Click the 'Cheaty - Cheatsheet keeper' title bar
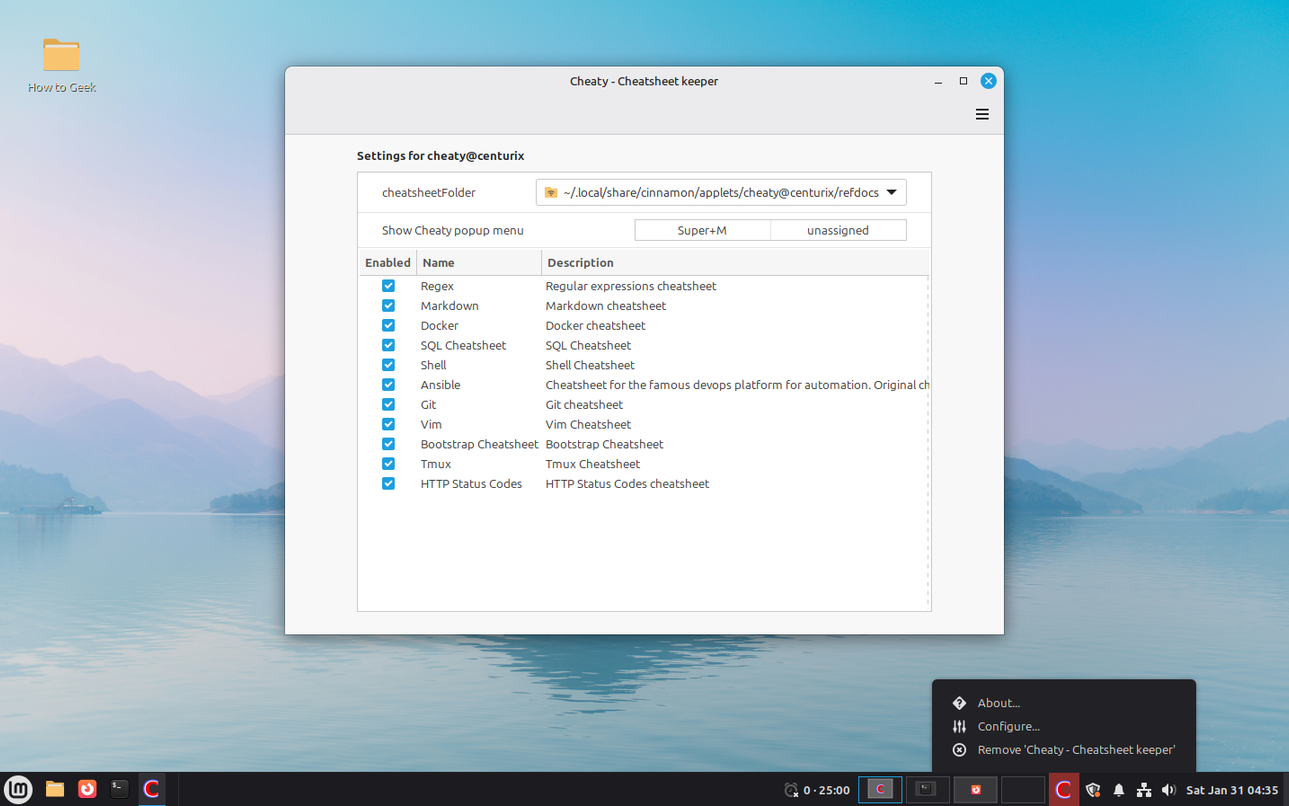 (644, 81)
